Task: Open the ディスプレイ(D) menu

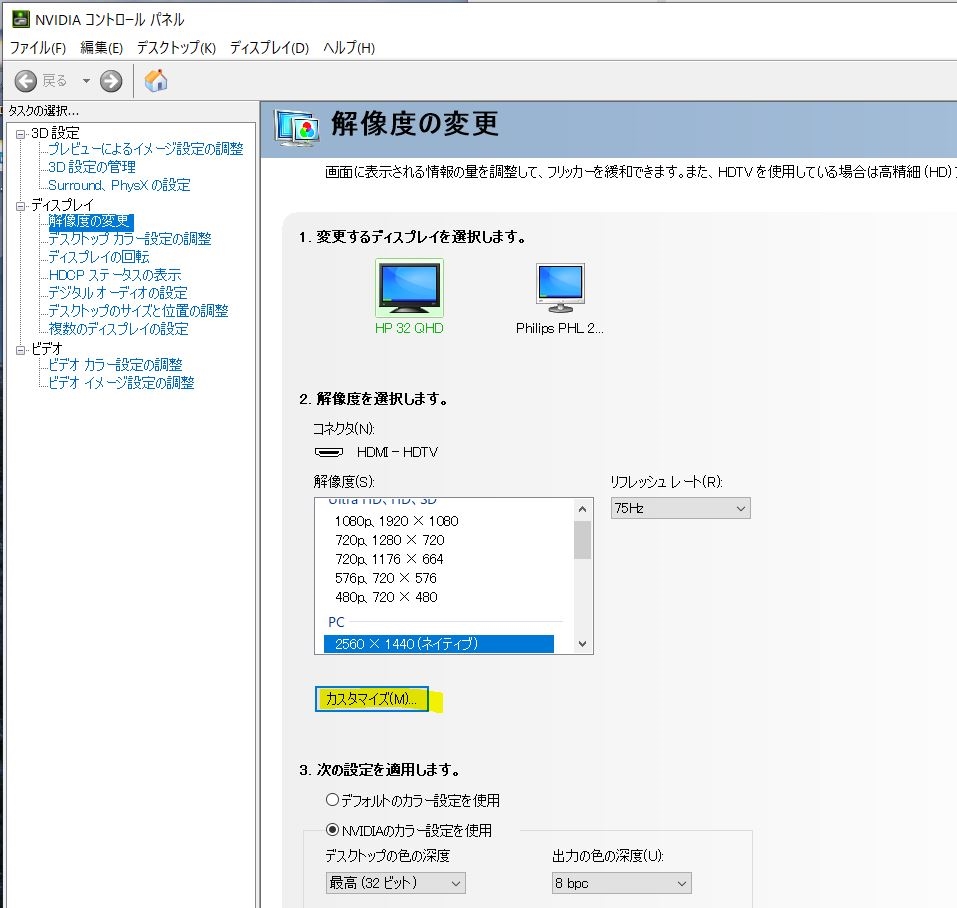Action: coord(269,48)
